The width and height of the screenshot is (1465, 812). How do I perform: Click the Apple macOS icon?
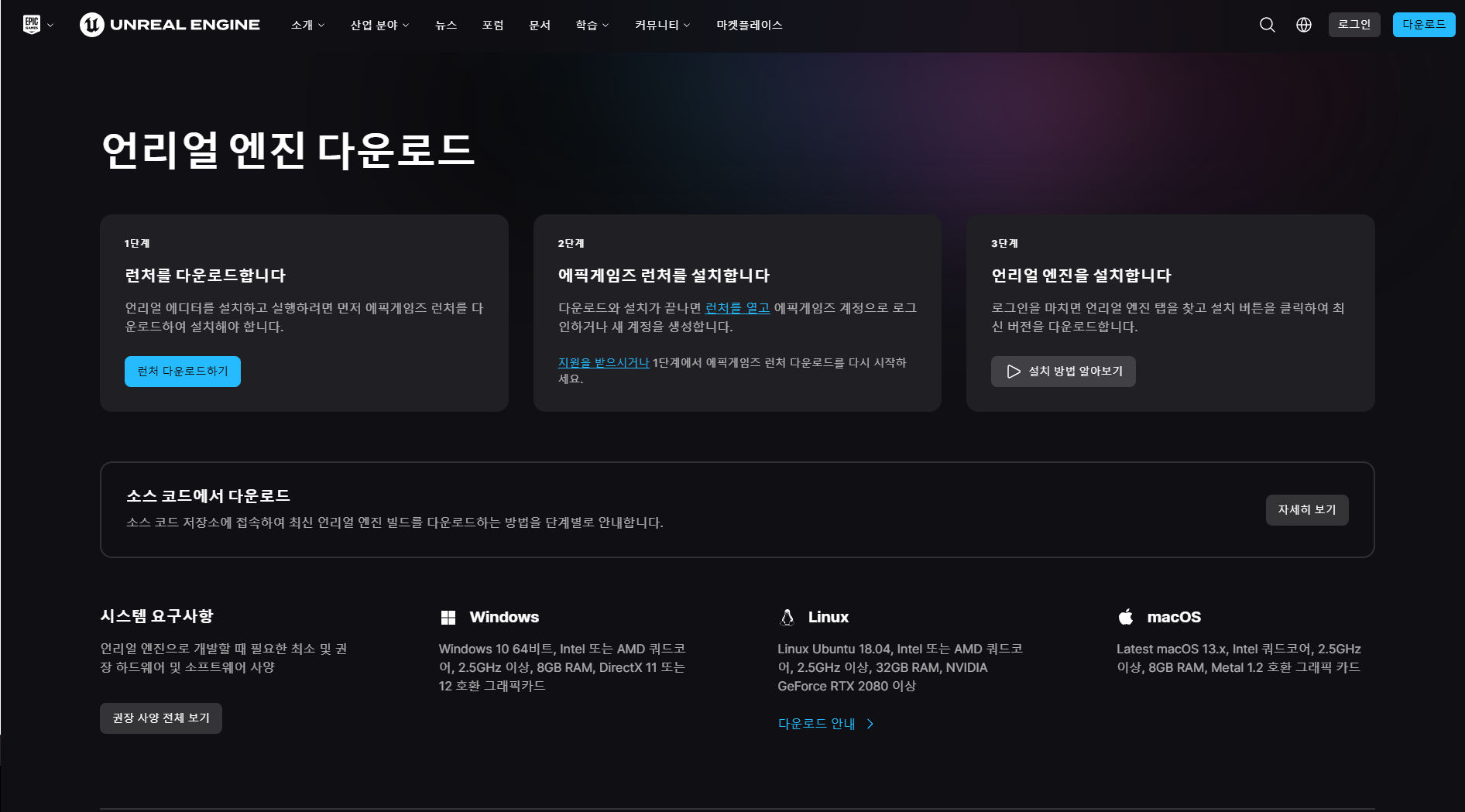tap(1126, 617)
